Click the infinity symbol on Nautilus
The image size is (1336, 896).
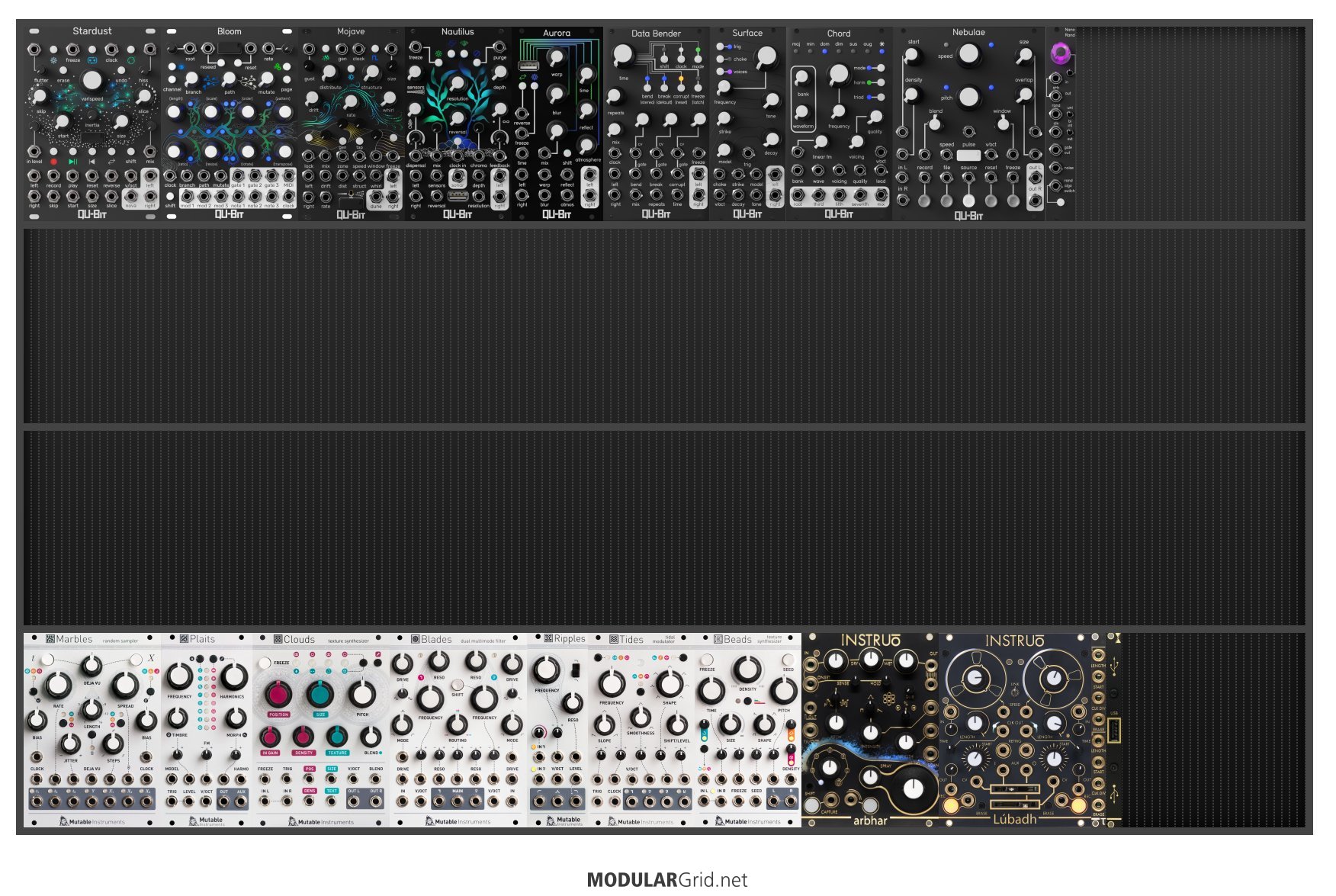(x=506, y=121)
